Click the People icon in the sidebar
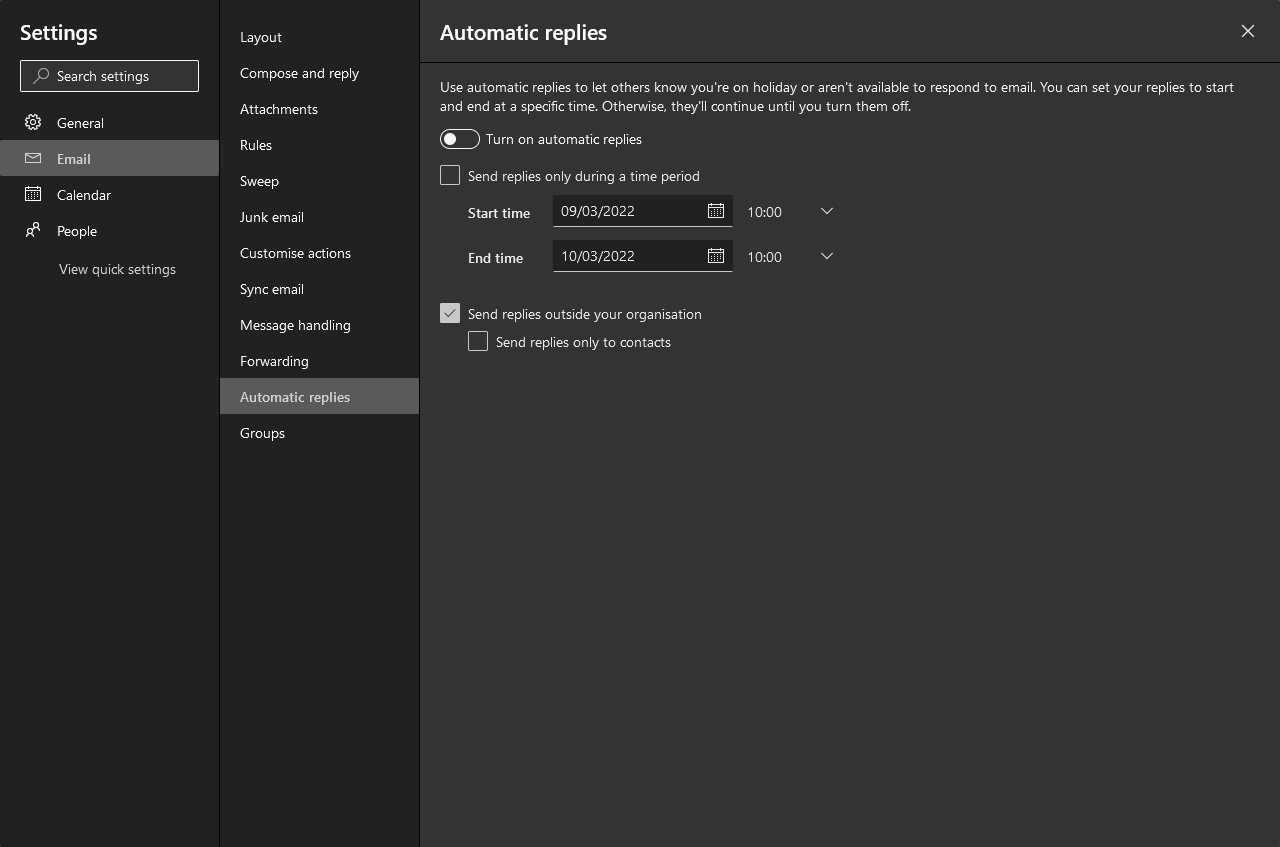 33,230
